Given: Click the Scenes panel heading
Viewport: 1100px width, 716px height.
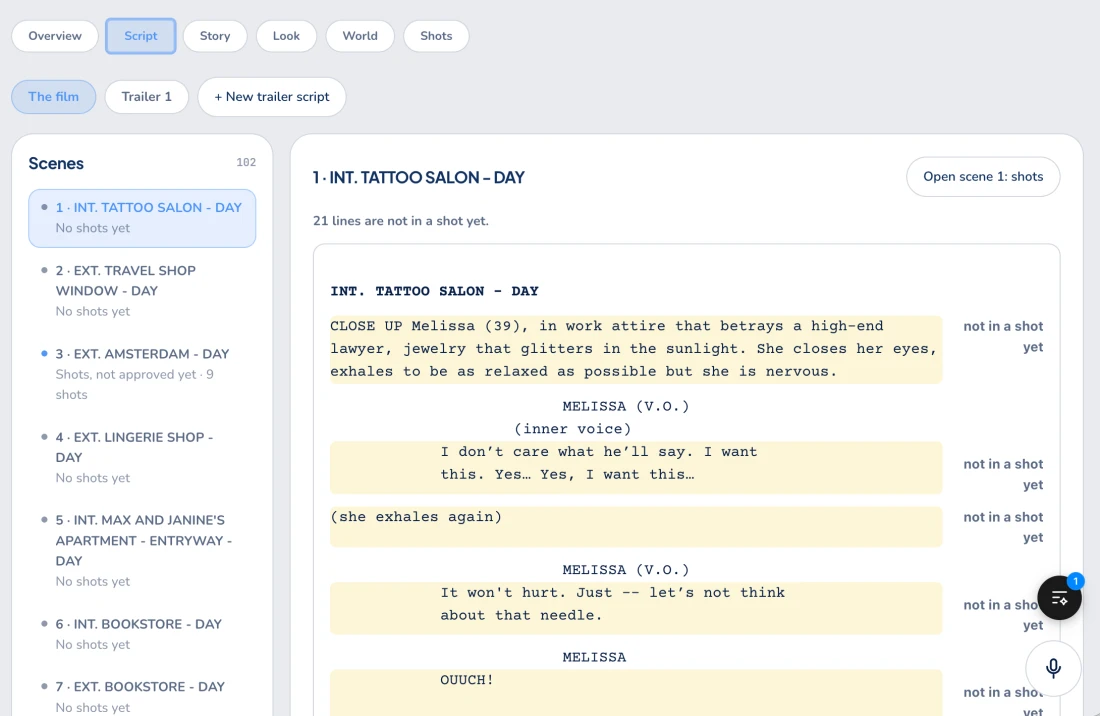Looking at the screenshot, I should click(x=56, y=163).
